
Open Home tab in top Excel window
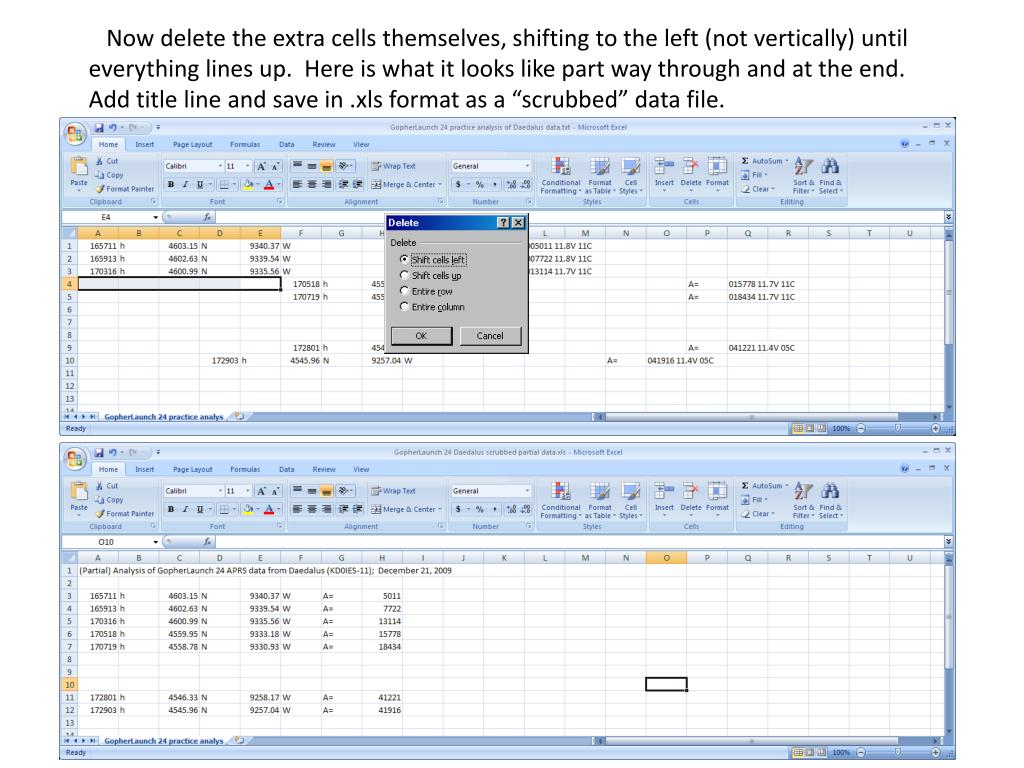pyautogui.click(x=108, y=144)
